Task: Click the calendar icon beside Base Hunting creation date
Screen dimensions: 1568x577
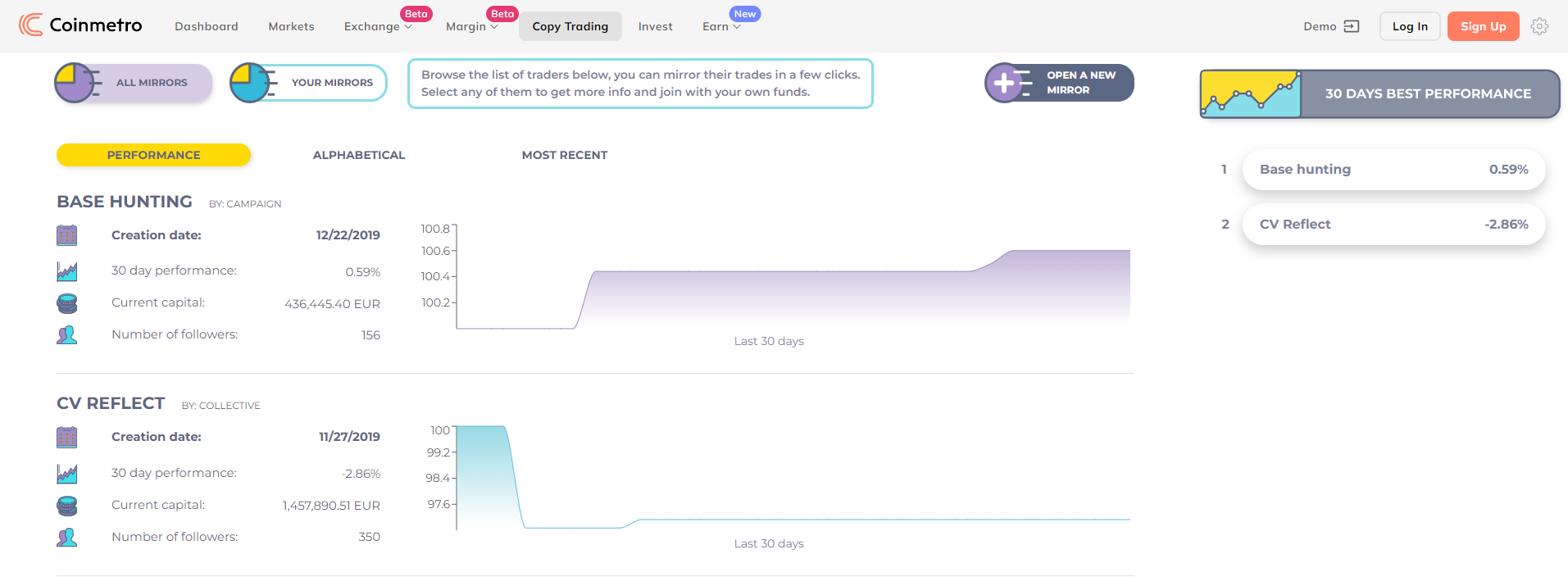Action: click(67, 235)
